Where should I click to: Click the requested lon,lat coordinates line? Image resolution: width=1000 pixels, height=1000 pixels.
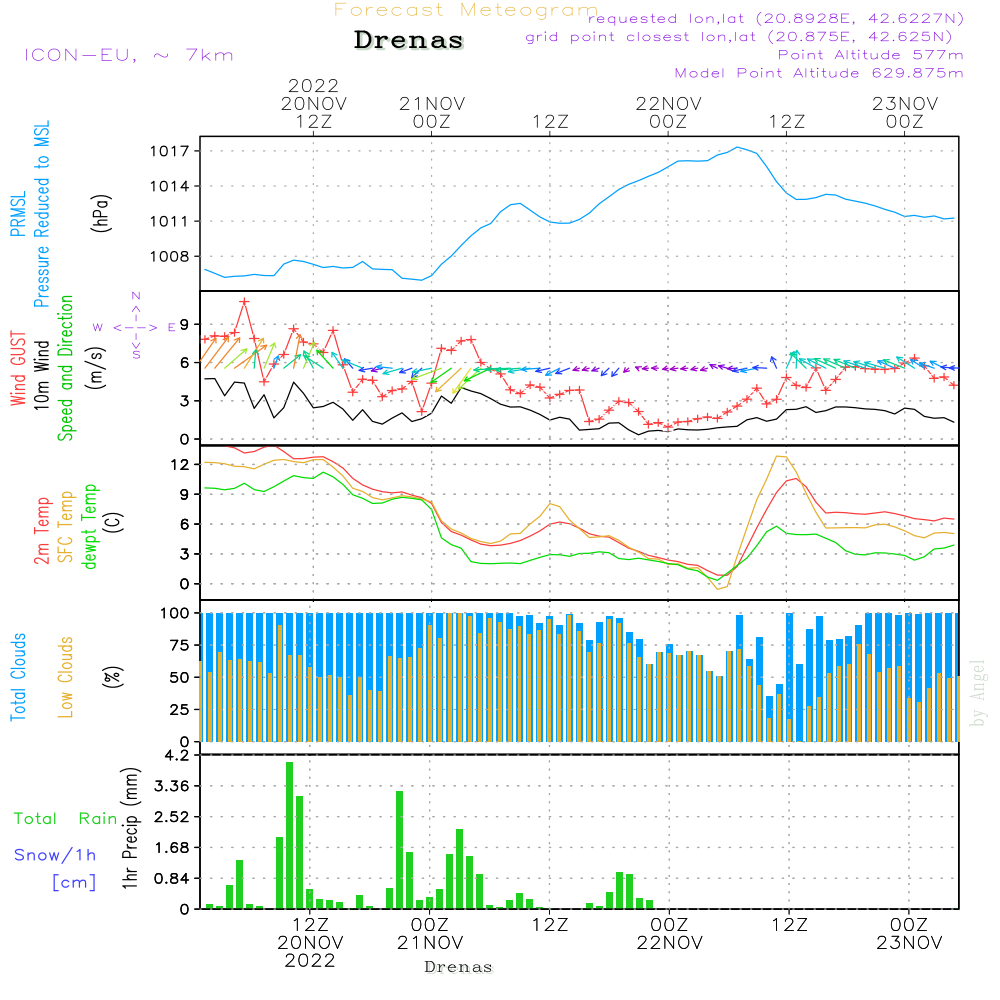pyautogui.click(x=776, y=18)
